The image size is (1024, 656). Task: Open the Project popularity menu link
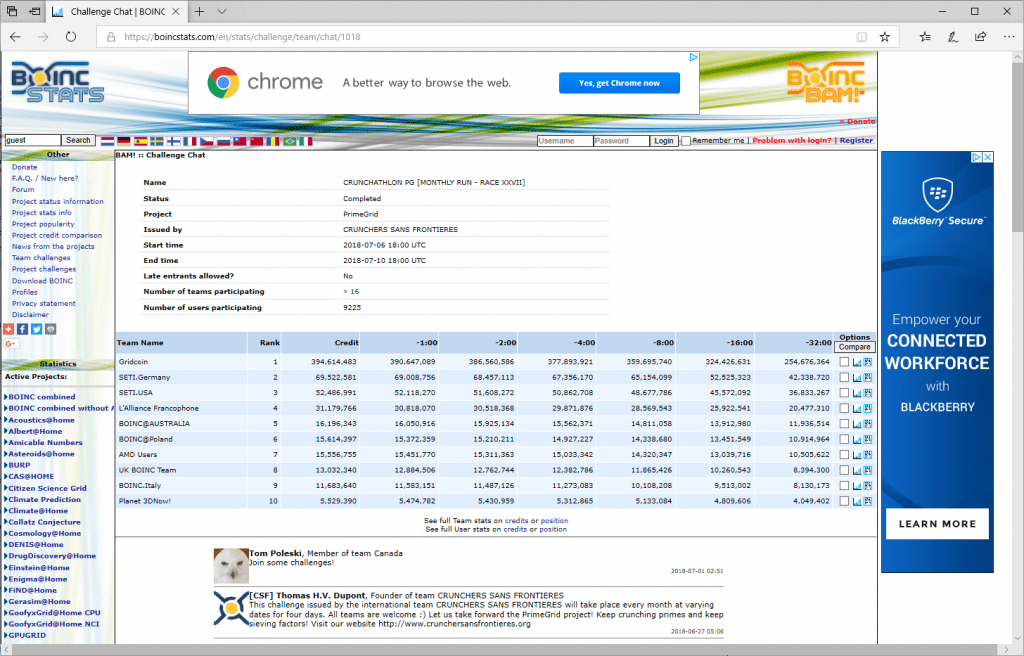(43, 223)
